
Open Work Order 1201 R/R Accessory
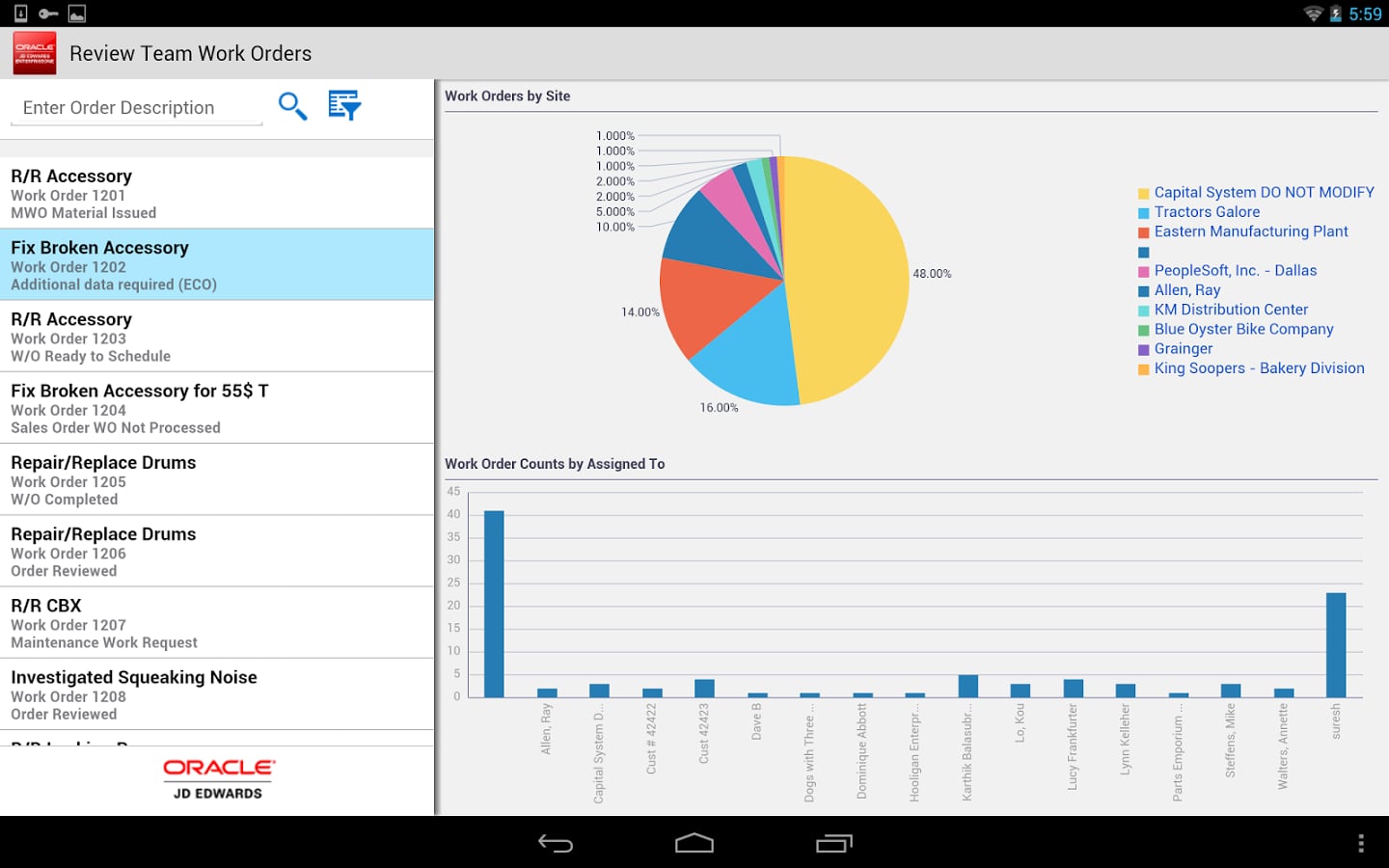[217, 193]
